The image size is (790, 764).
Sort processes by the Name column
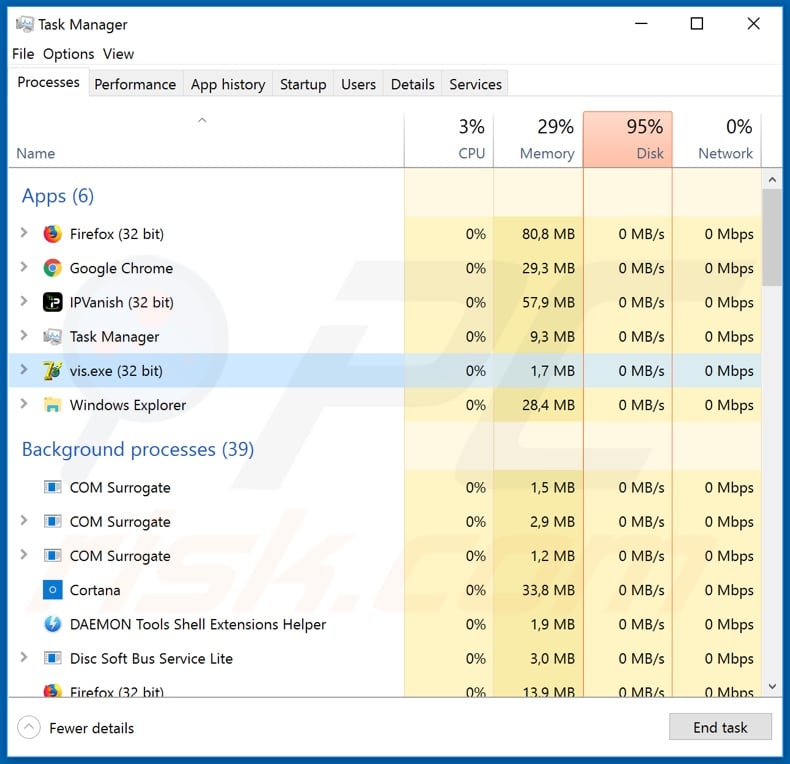click(206, 140)
